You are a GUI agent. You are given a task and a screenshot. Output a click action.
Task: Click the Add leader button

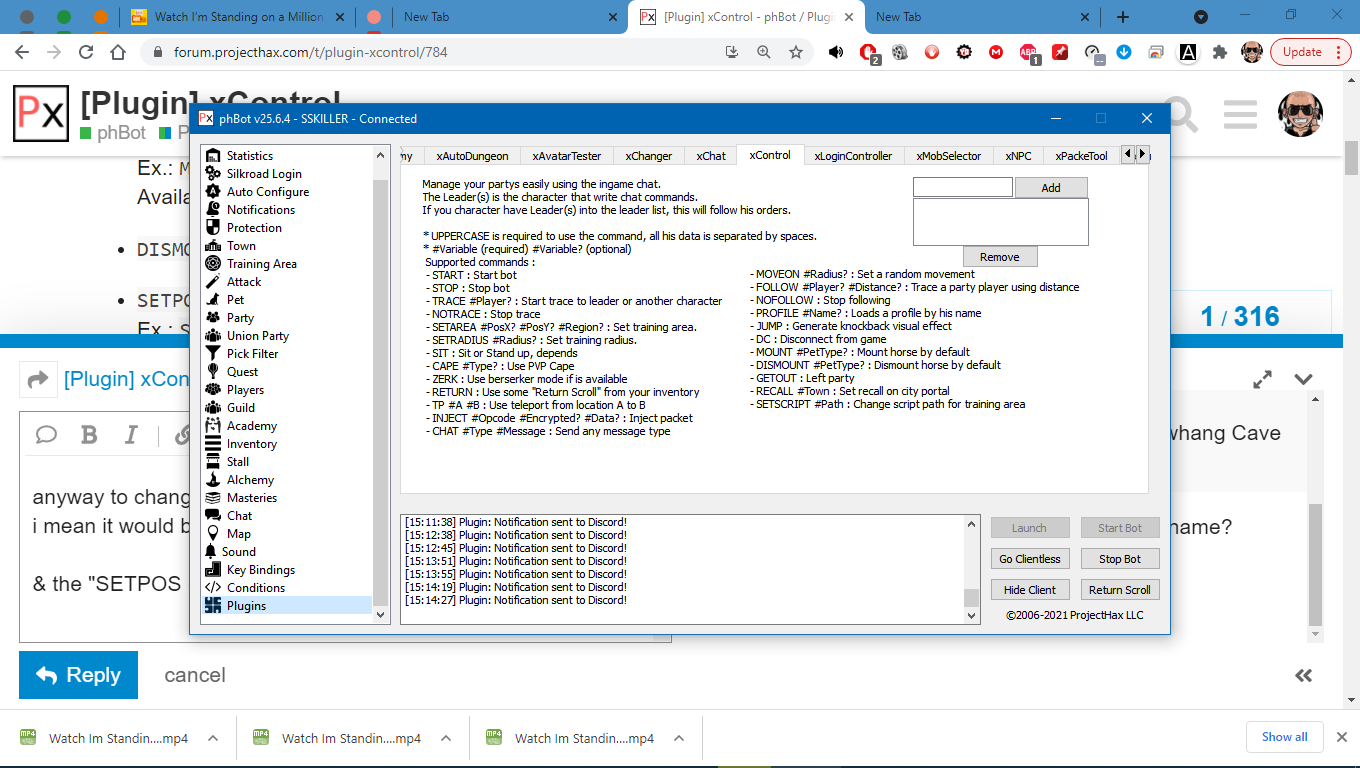[1050, 188]
